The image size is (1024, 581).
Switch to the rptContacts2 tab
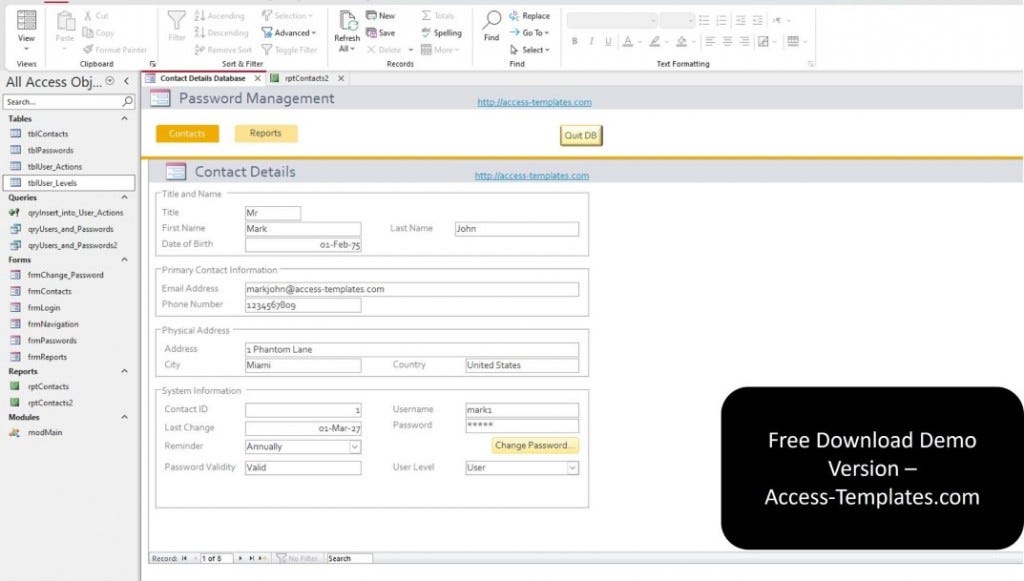click(308, 77)
